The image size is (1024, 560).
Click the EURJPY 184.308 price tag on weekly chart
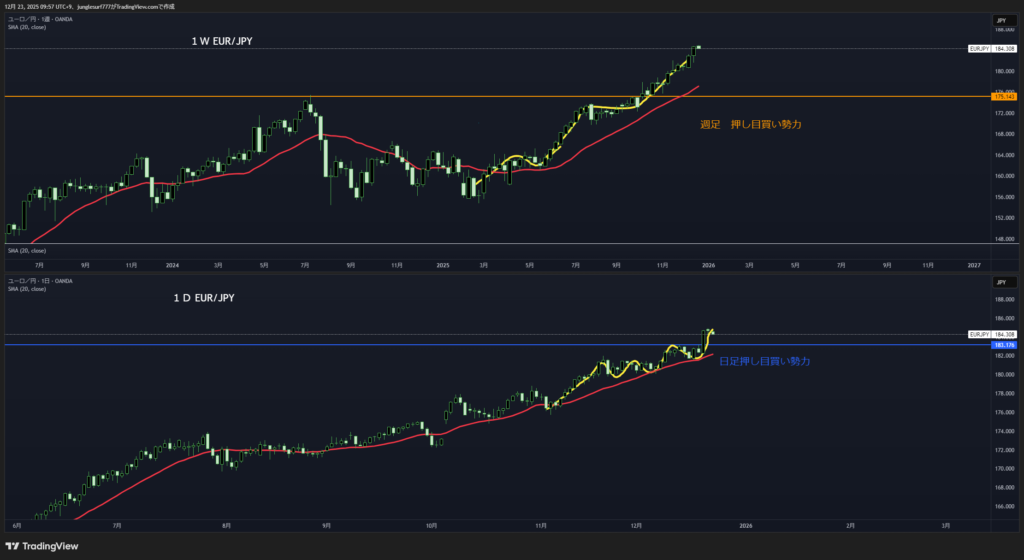pos(992,48)
